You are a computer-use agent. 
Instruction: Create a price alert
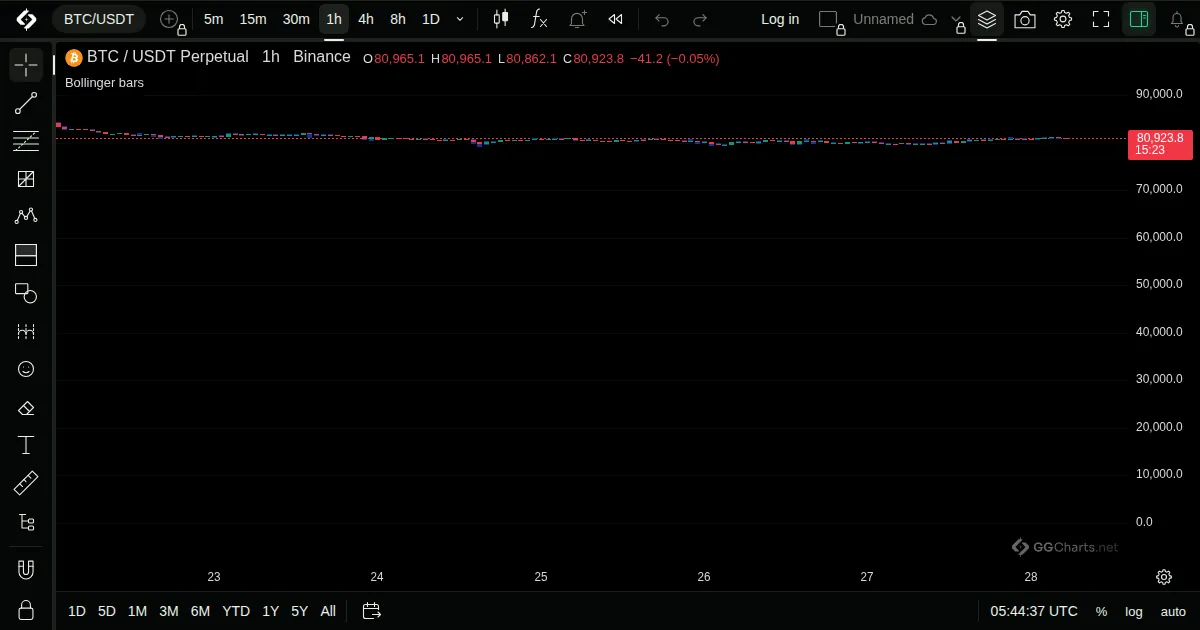point(577,19)
